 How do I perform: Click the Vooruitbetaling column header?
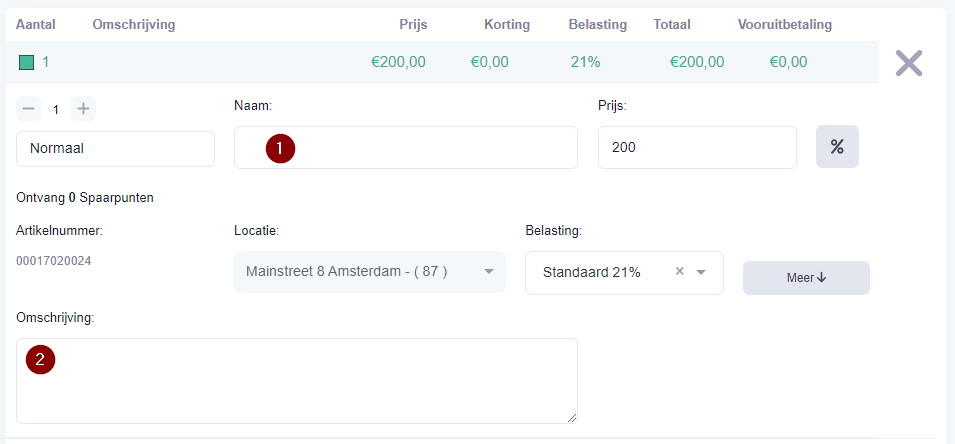click(784, 25)
